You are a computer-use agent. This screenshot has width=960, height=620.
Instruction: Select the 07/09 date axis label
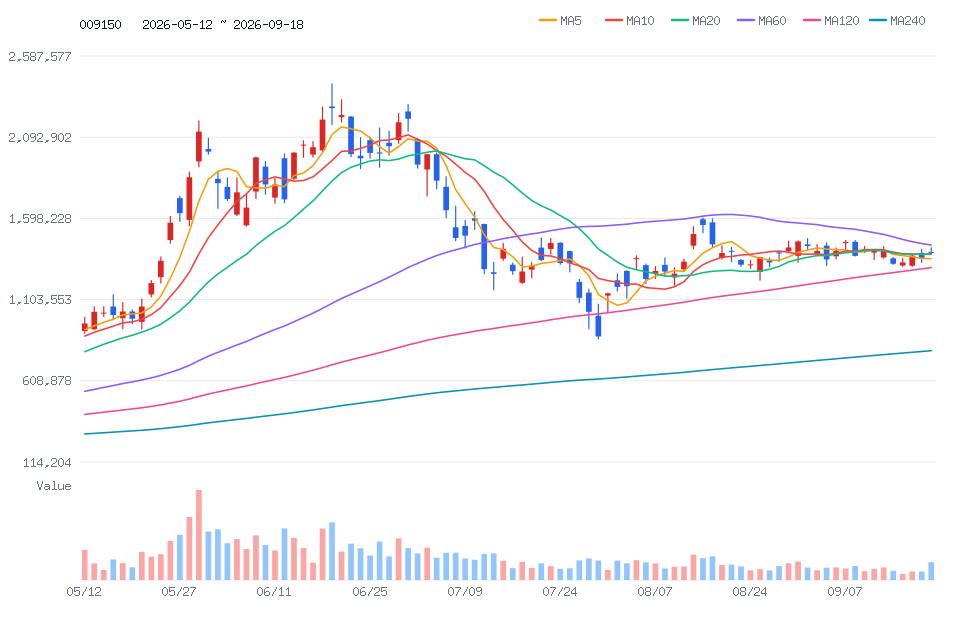coord(465,592)
